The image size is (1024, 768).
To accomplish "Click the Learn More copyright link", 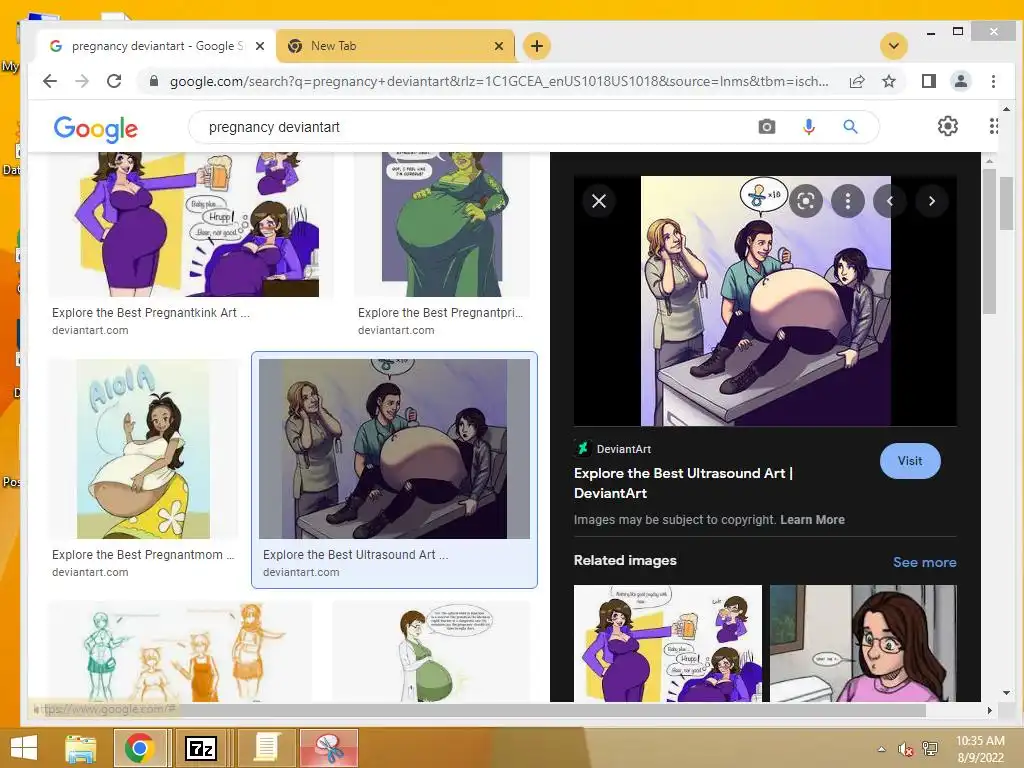I will [x=812, y=520].
